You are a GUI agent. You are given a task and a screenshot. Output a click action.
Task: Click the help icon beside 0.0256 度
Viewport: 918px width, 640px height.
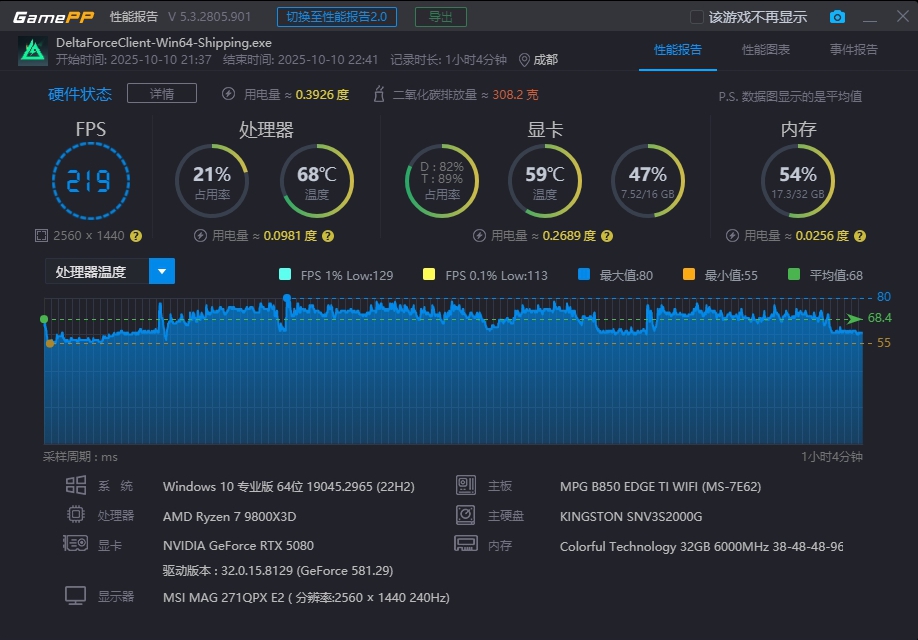(859, 236)
